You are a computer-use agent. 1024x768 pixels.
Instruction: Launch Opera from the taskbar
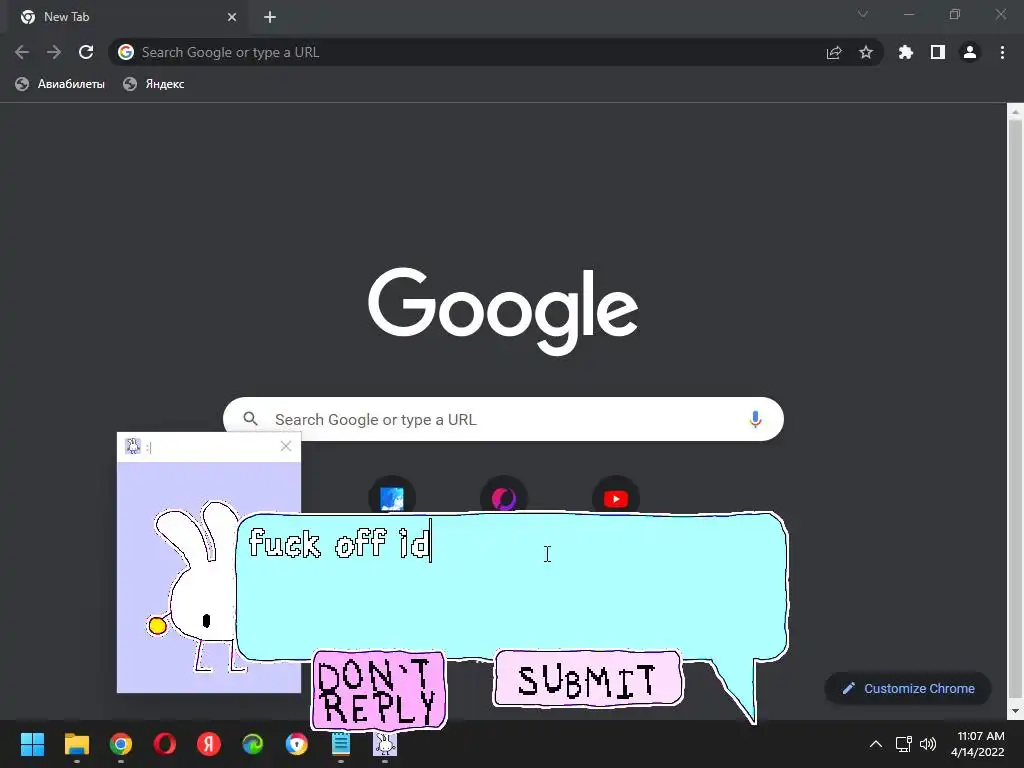click(x=165, y=744)
